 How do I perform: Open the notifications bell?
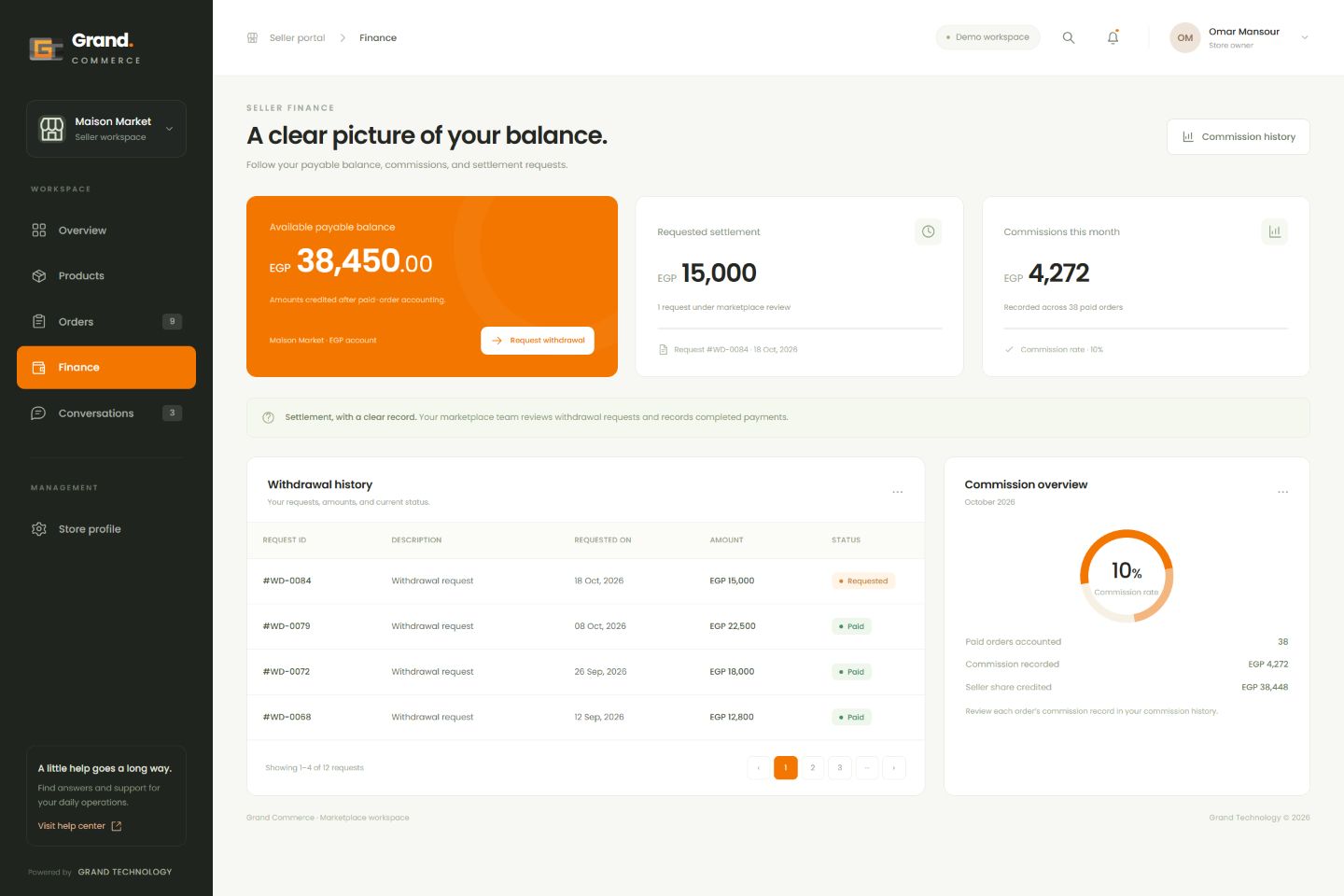pyautogui.click(x=1113, y=37)
